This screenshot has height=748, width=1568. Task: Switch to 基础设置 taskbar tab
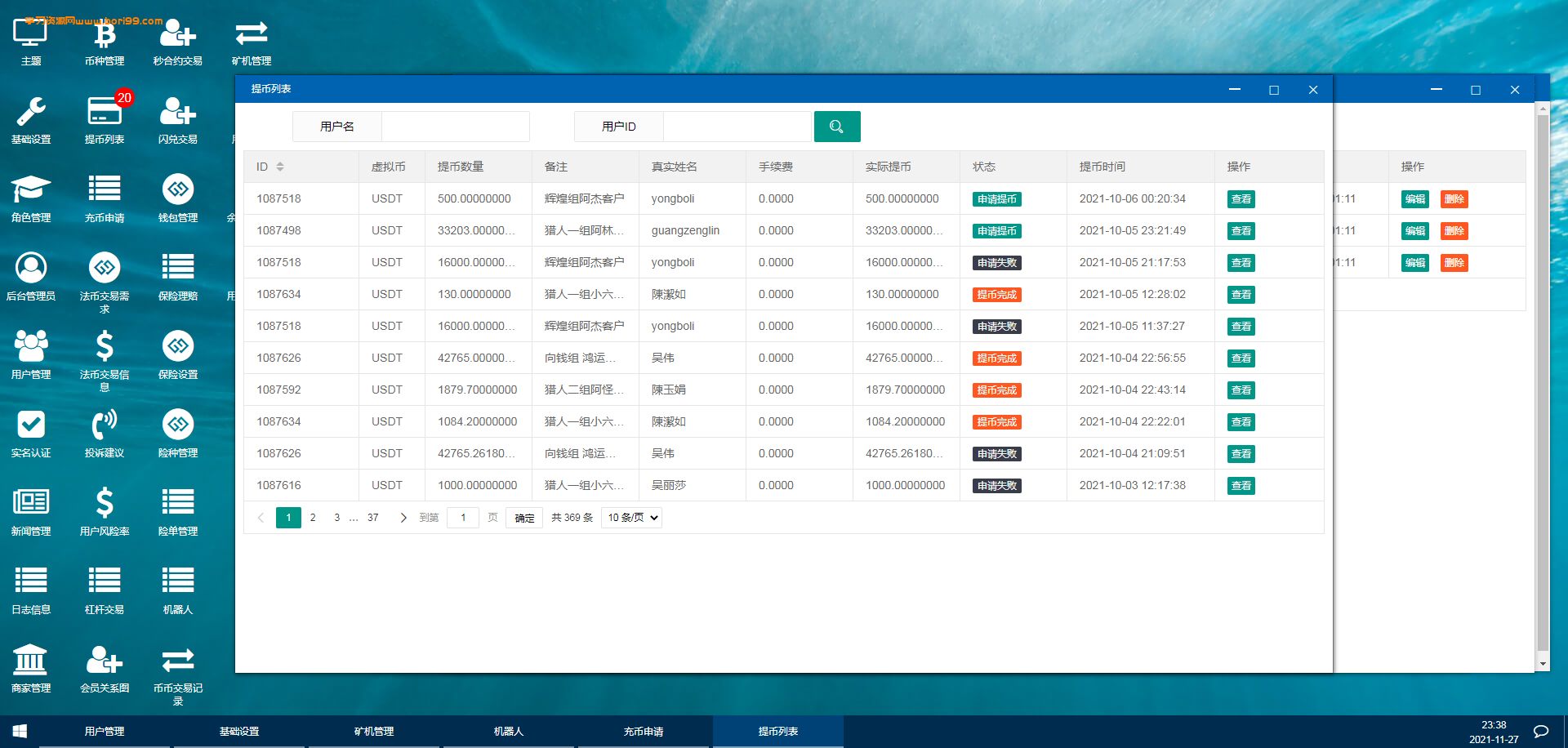(239, 732)
